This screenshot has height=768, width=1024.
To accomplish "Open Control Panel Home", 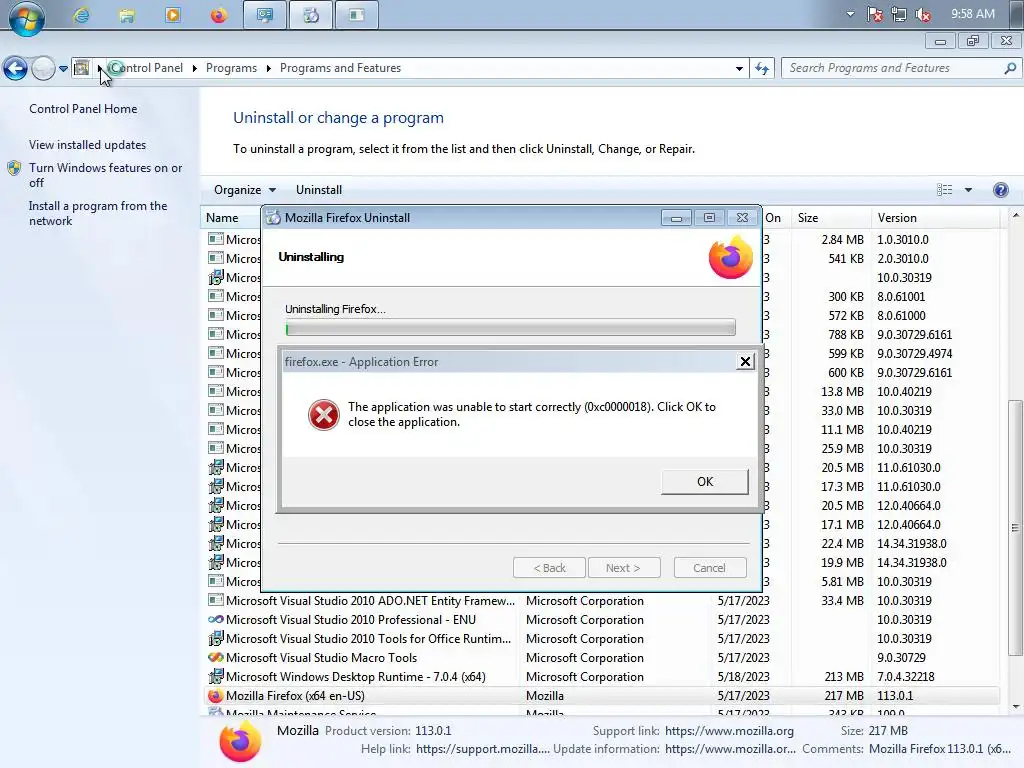I will click(x=83, y=109).
